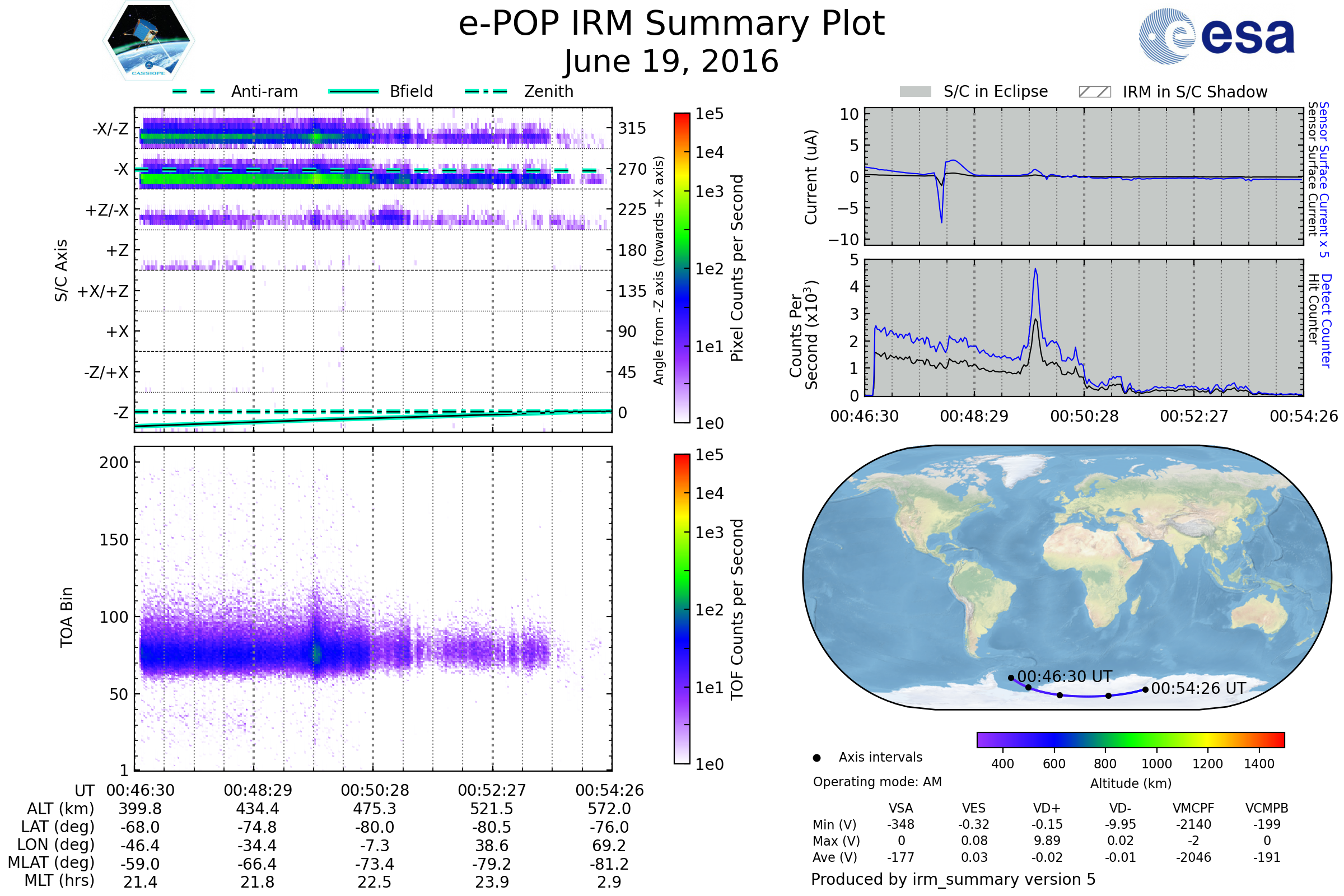This screenshot has width=1344, height=896.
Task: Click the Produced by irm_summary version 5 text
Action: tap(953, 879)
